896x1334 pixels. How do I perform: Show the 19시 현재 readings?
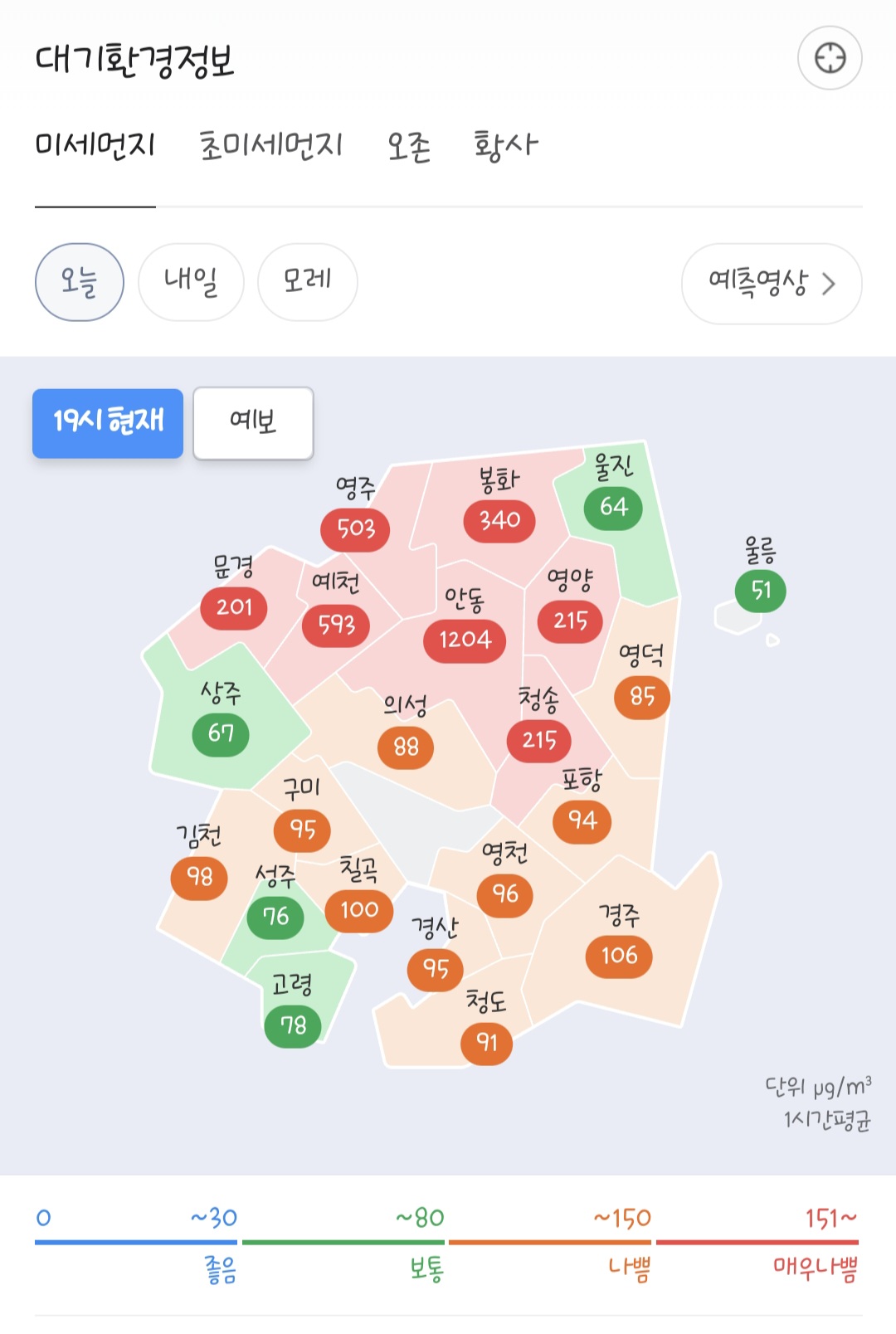click(x=108, y=423)
